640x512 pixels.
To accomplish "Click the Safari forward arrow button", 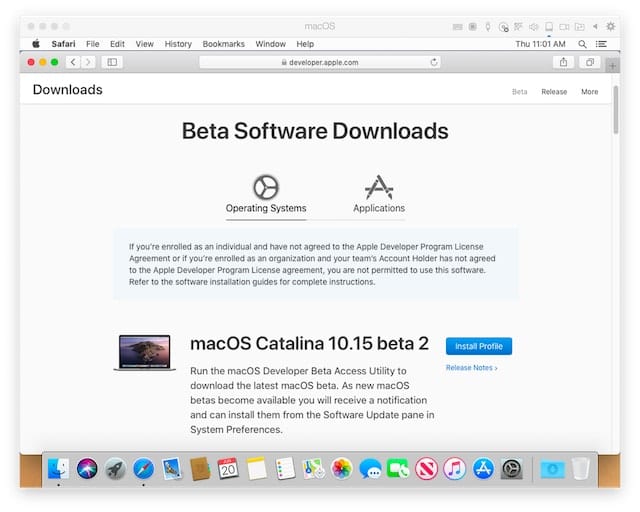I will click(x=88, y=62).
